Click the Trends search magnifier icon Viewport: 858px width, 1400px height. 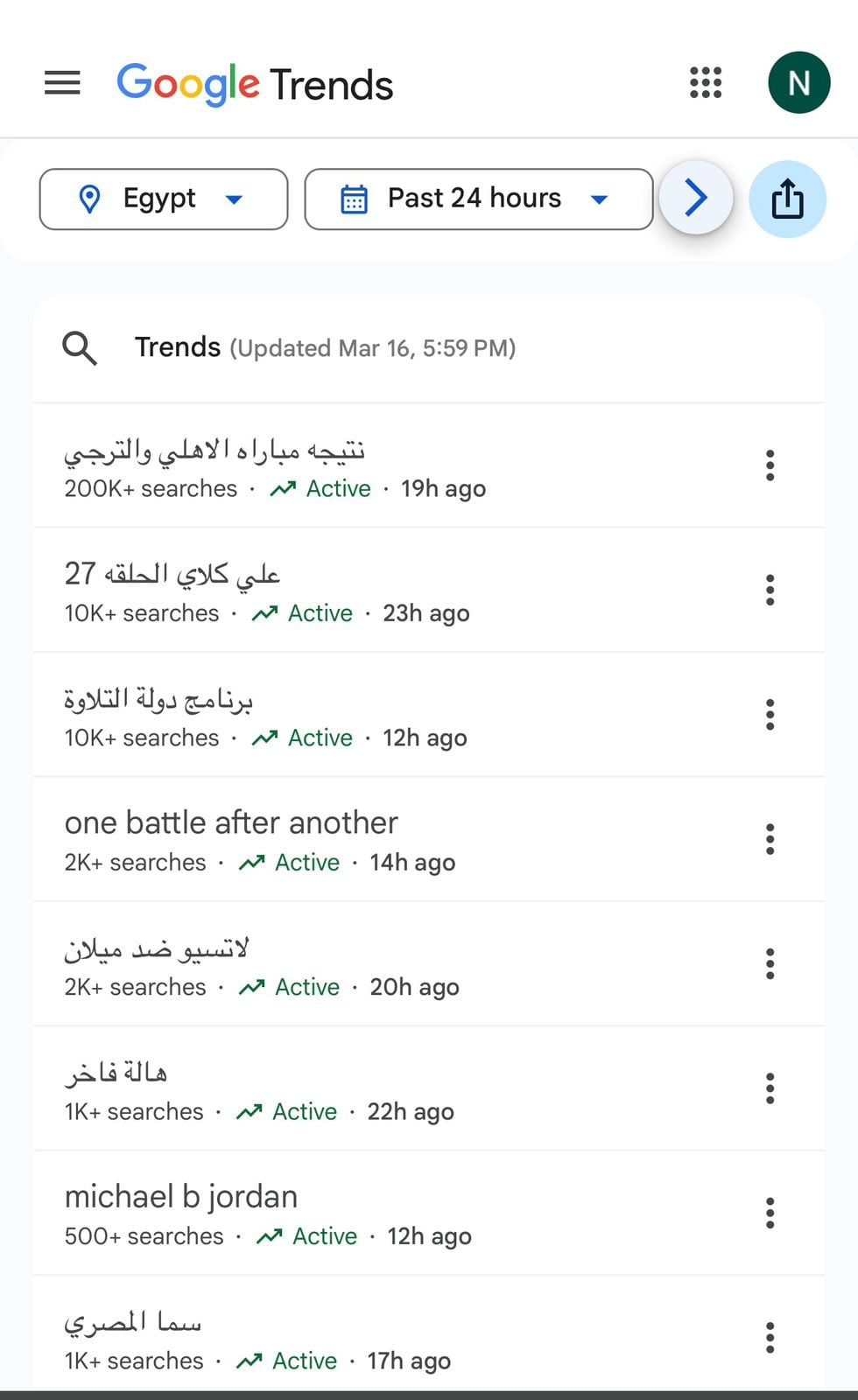tap(80, 348)
